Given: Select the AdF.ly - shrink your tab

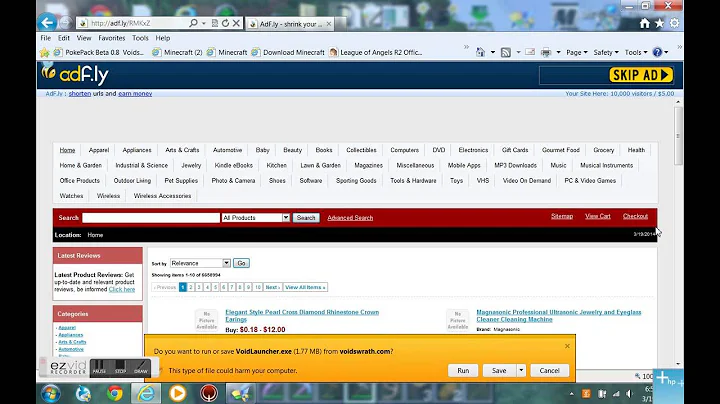Looking at the screenshot, I should [x=291, y=24].
